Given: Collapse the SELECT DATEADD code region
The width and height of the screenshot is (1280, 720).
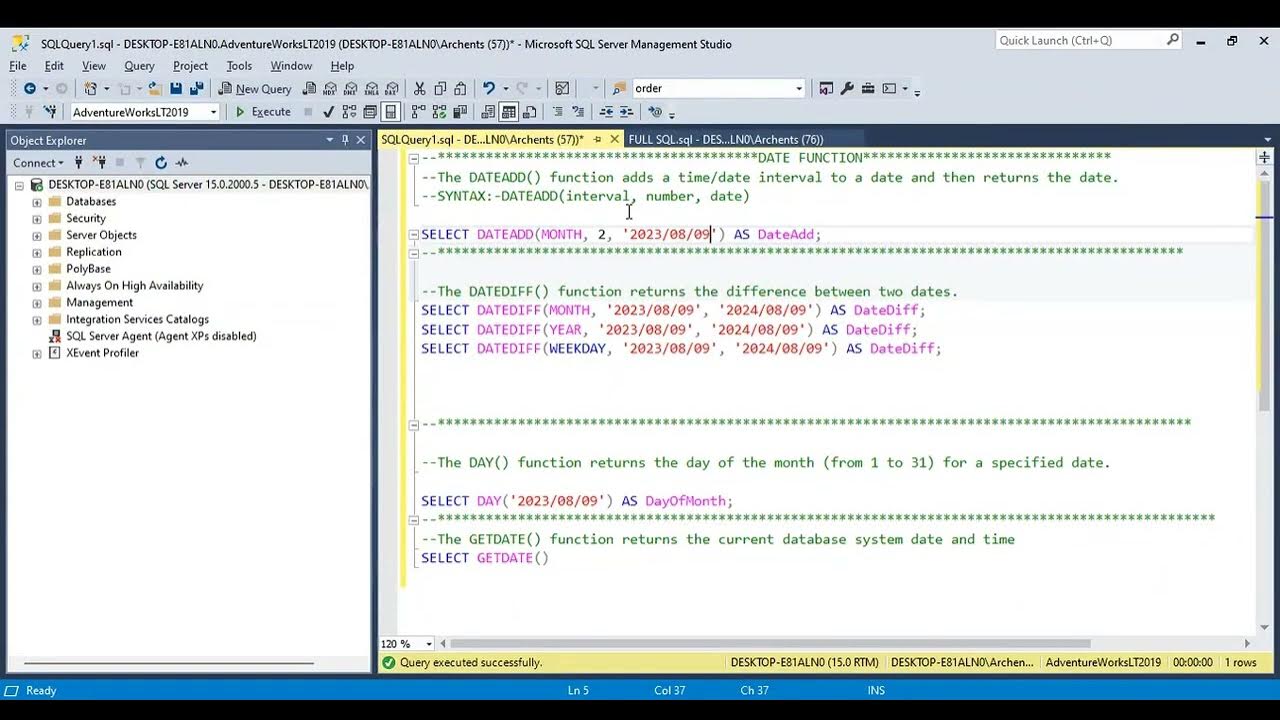Looking at the screenshot, I should (x=413, y=234).
